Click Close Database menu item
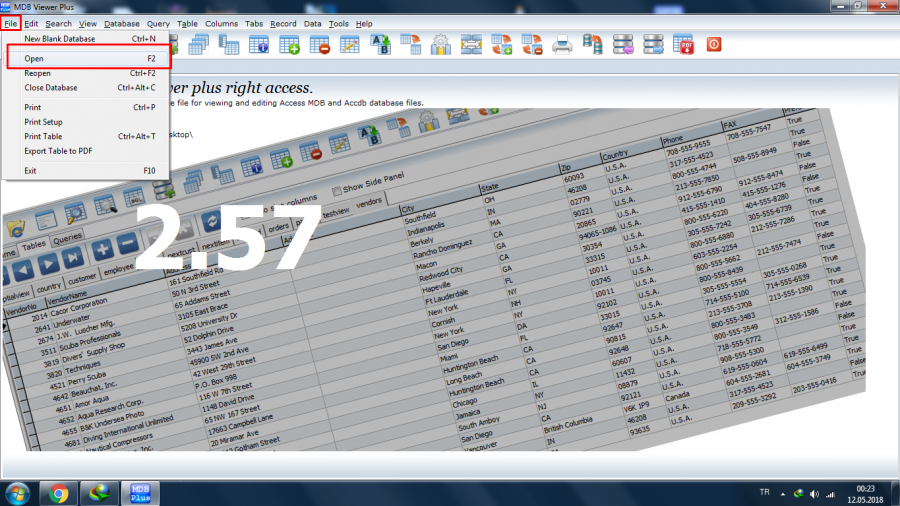 (51, 87)
